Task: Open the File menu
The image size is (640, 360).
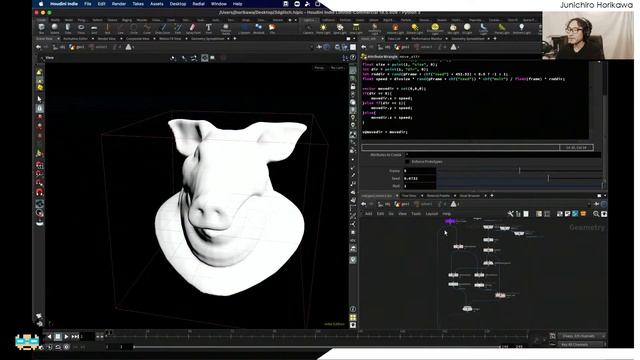Action: point(88,4)
